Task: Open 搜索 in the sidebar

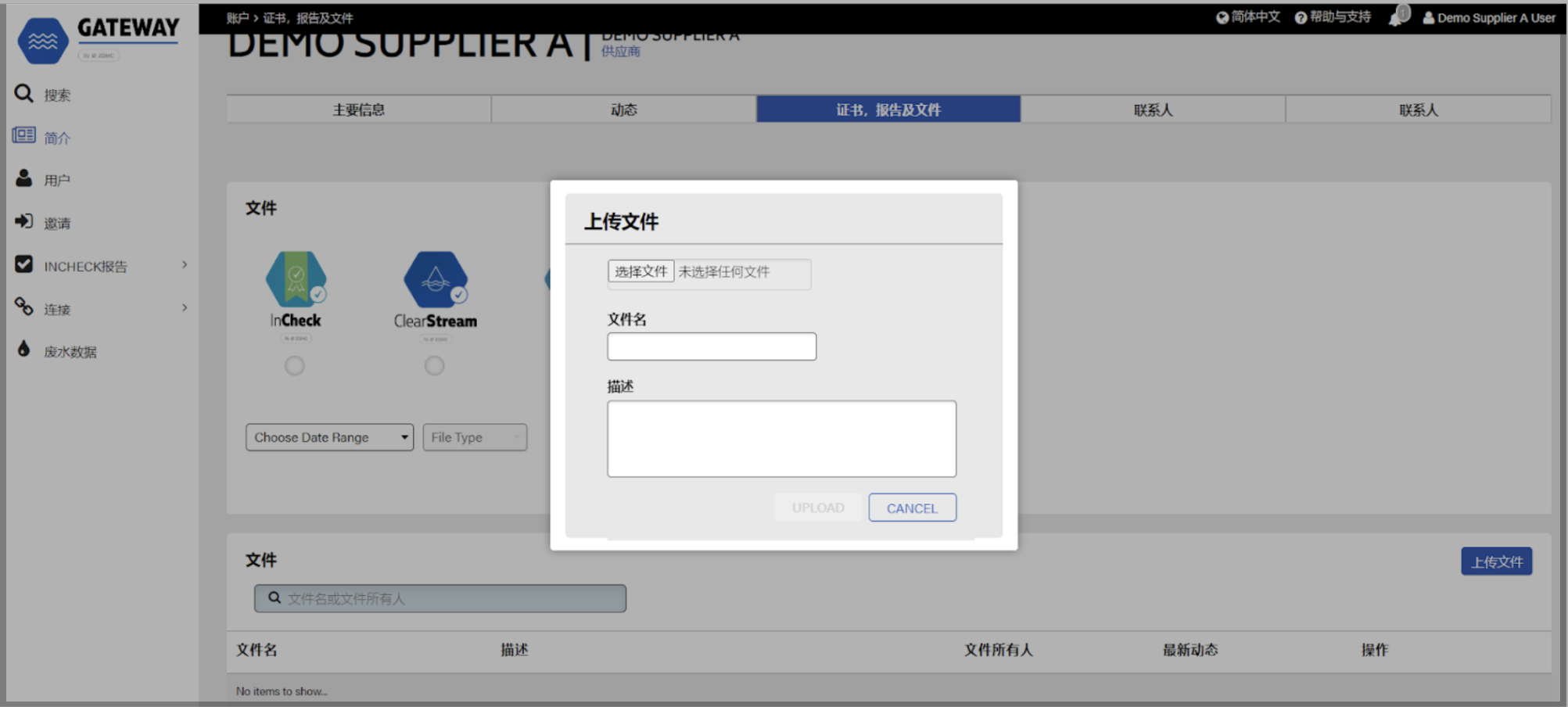Action: pos(57,95)
